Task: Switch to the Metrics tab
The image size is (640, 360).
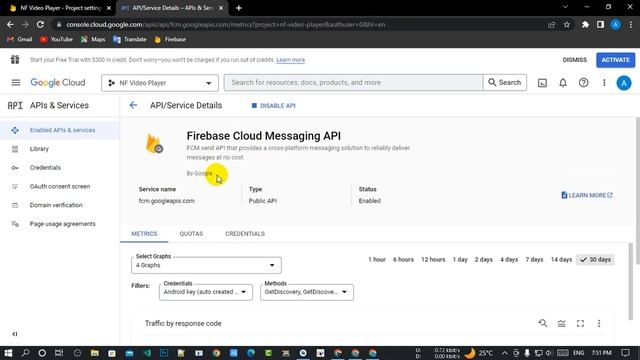Action: point(144,234)
